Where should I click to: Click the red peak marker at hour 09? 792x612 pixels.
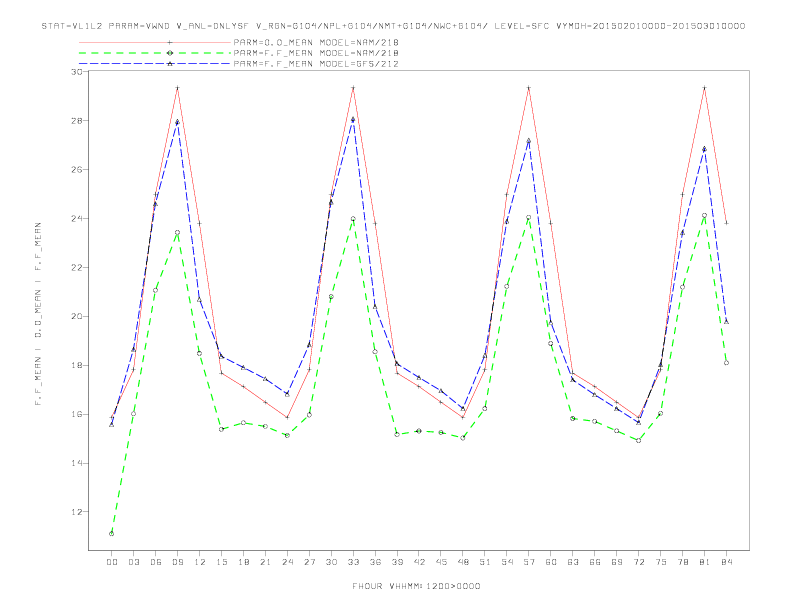click(x=177, y=88)
